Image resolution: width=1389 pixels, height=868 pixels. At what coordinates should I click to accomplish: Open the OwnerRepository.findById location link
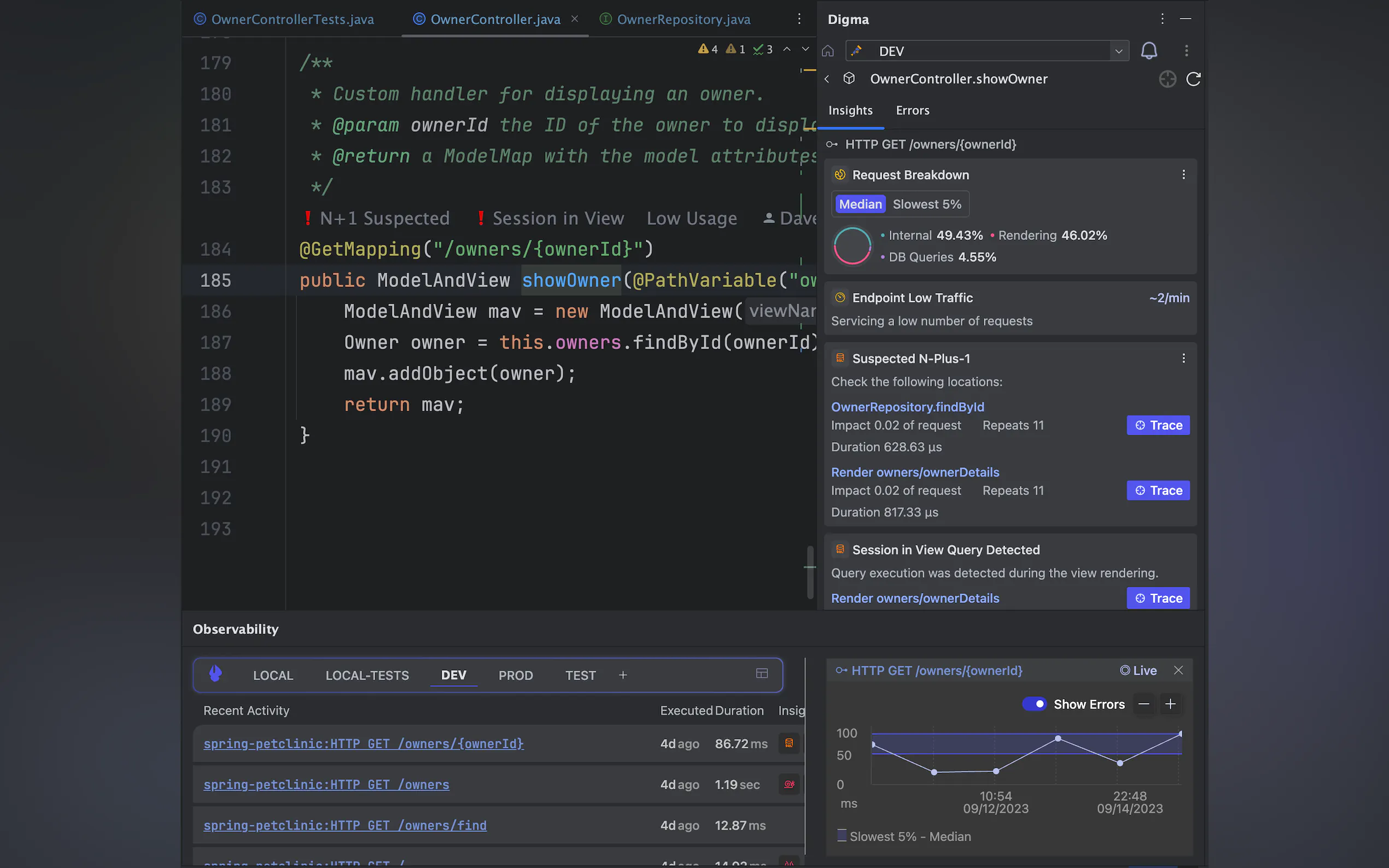click(907, 407)
